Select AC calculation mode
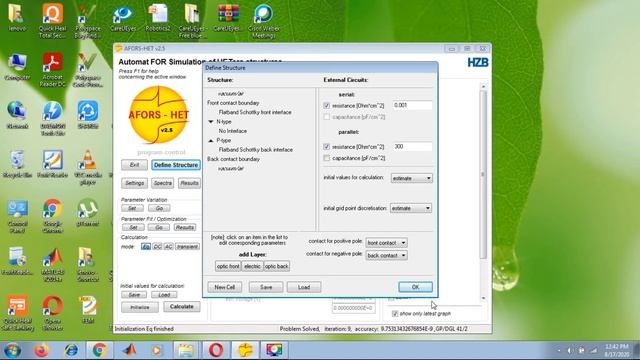The height and width of the screenshot is (360, 640). point(168,247)
